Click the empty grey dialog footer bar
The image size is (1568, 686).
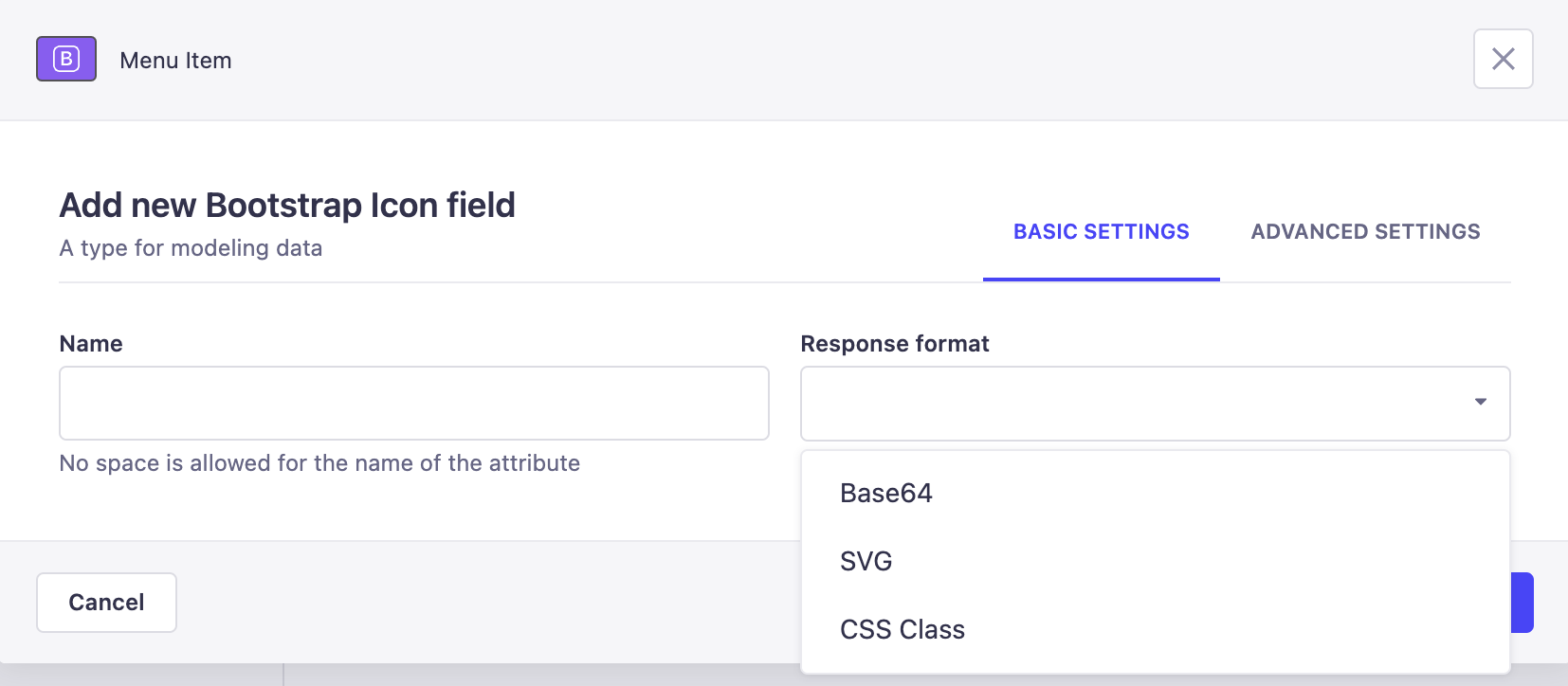point(474,603)
